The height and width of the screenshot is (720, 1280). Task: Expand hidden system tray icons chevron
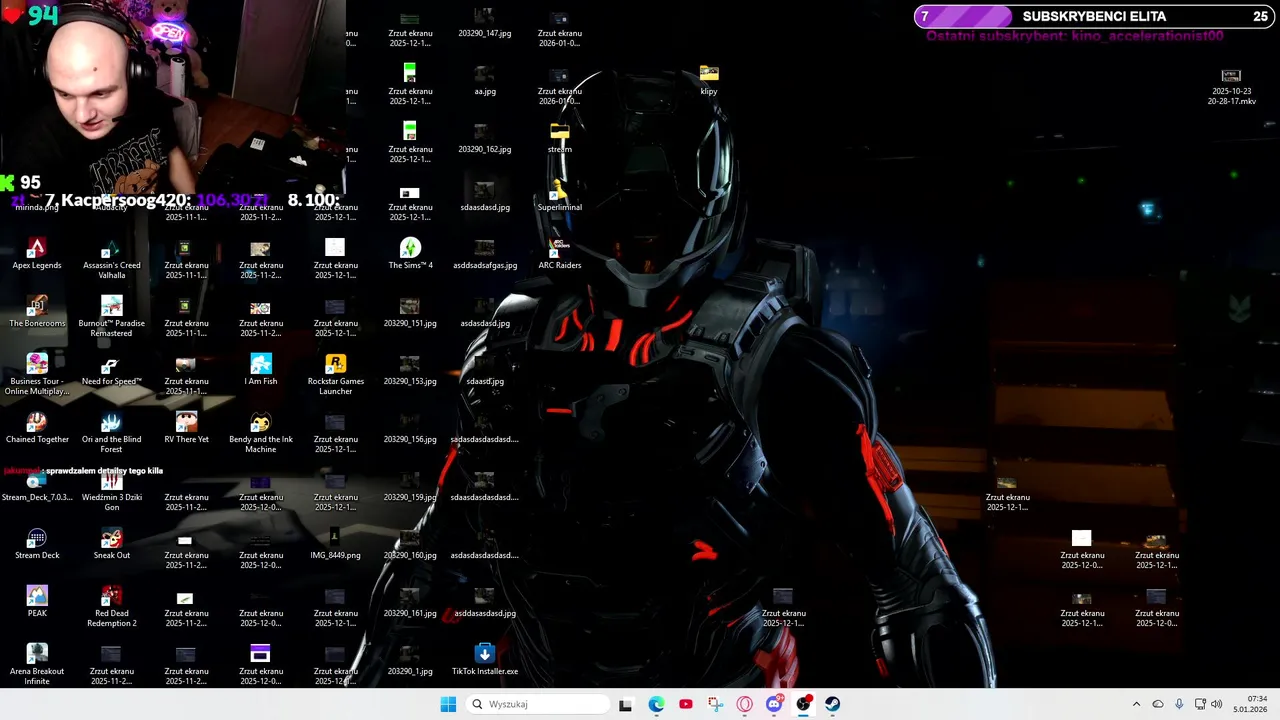pyautogui.click(x=1136, y=704)
